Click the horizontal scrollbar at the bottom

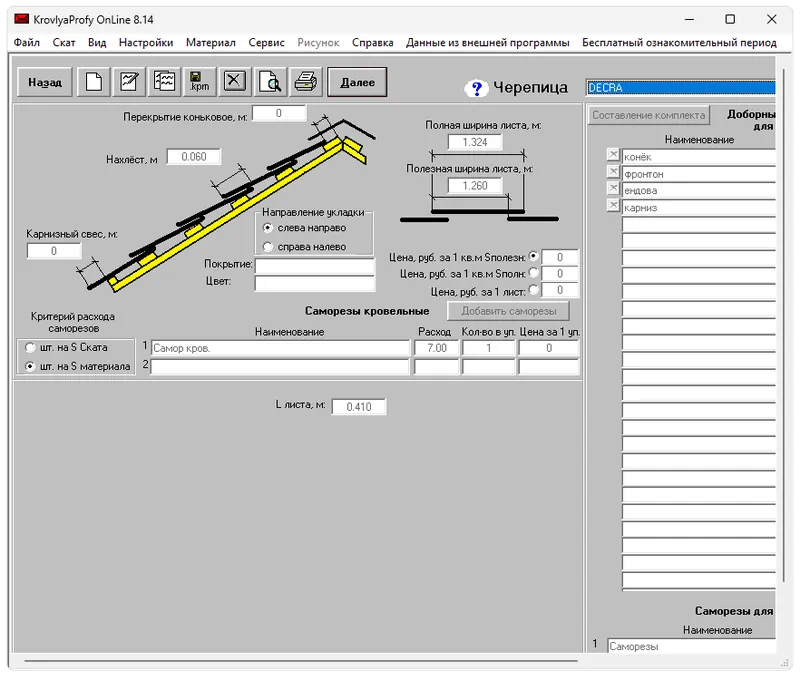coord(301,661)
